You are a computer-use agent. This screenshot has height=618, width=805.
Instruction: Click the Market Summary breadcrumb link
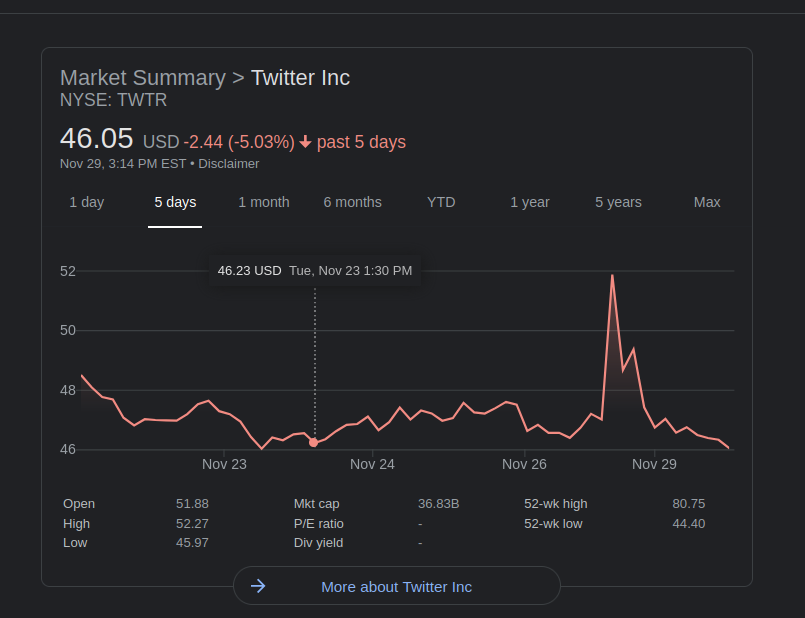point(143,78)
